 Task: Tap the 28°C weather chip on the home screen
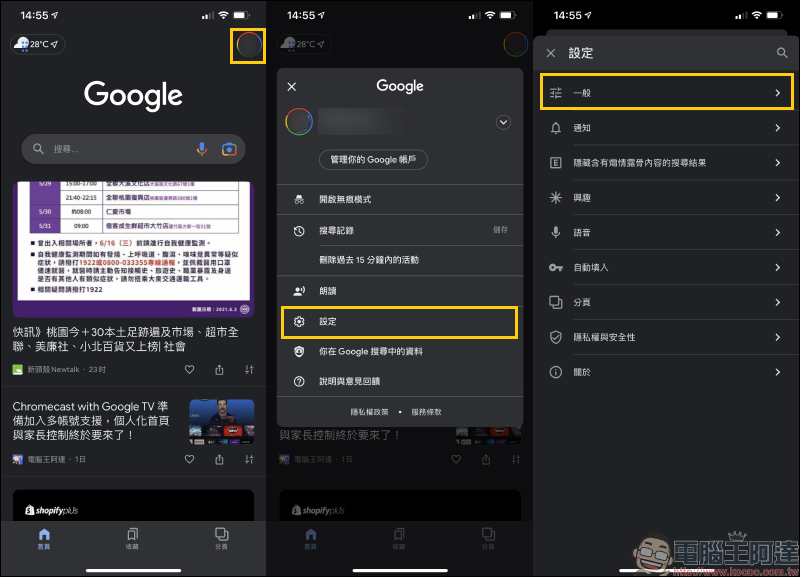[x=38, y=44]
